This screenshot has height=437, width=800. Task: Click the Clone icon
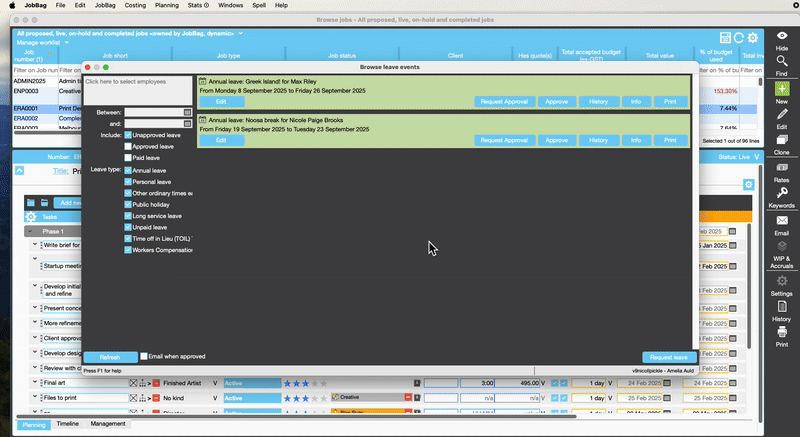(x=782, y=140)
